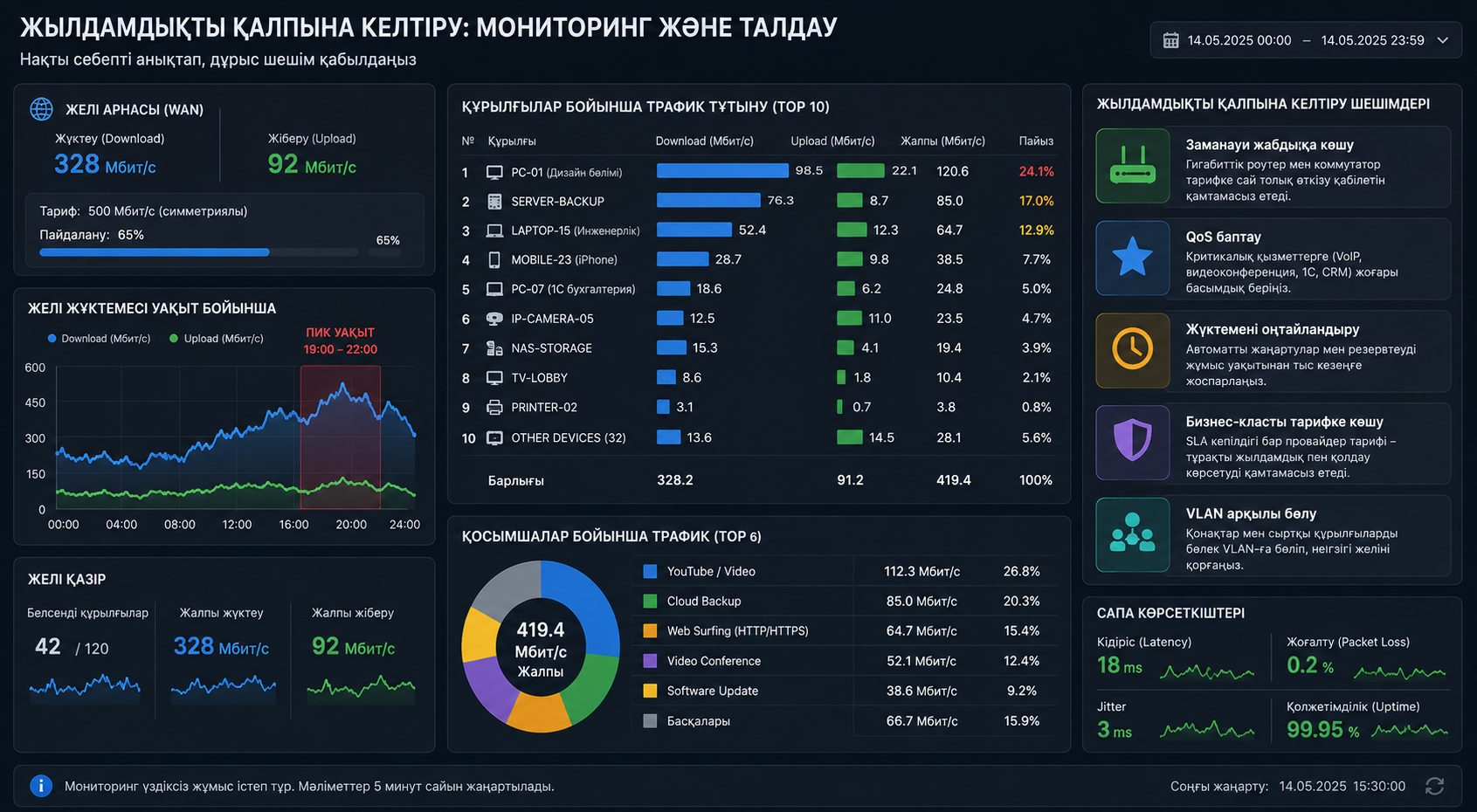The width and height of the screenshot is (1477, 812).
Task: Click the orange clock Жүктемені оңтайландыру icon
Action: (1132, 350)
